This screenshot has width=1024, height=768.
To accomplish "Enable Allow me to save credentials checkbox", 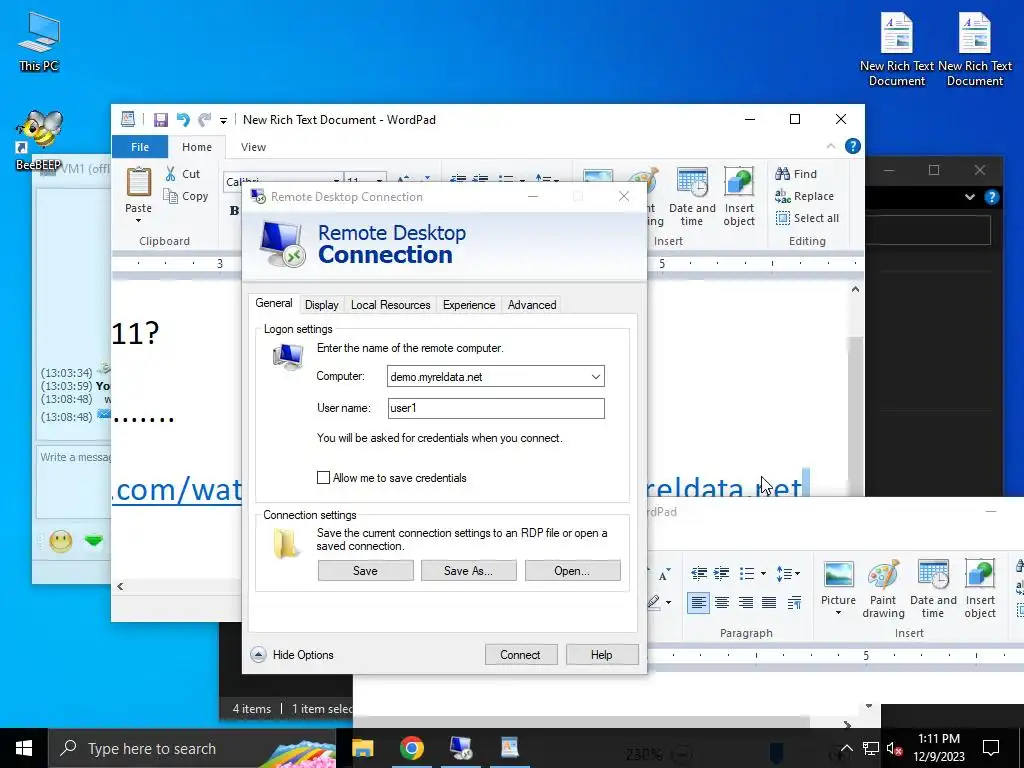I will [323, 477].
